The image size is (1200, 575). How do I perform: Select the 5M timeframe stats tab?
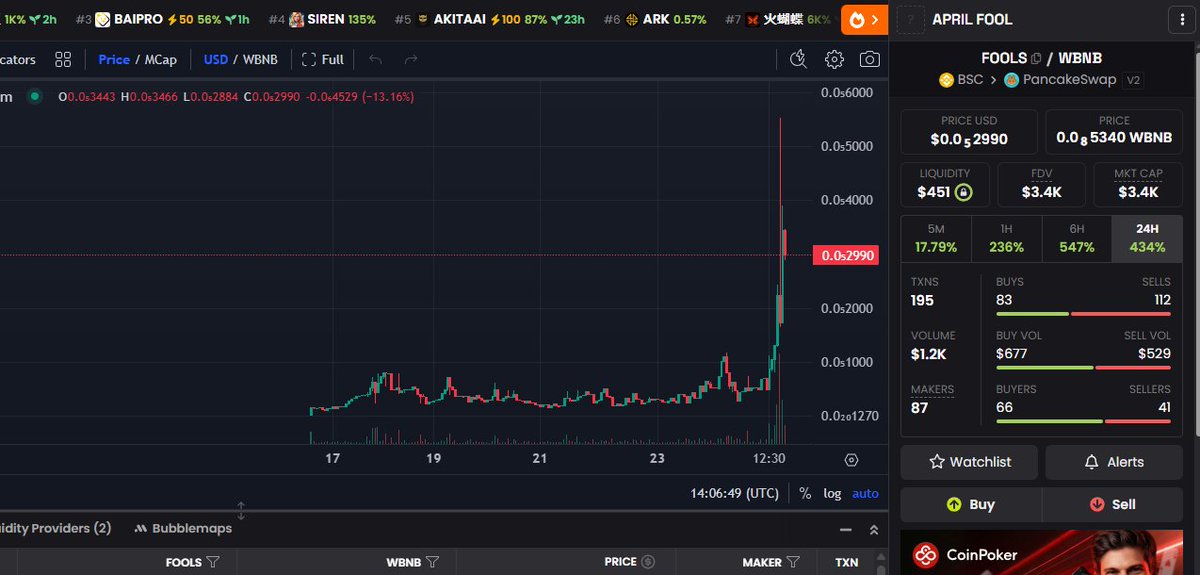tap(936, 238)
